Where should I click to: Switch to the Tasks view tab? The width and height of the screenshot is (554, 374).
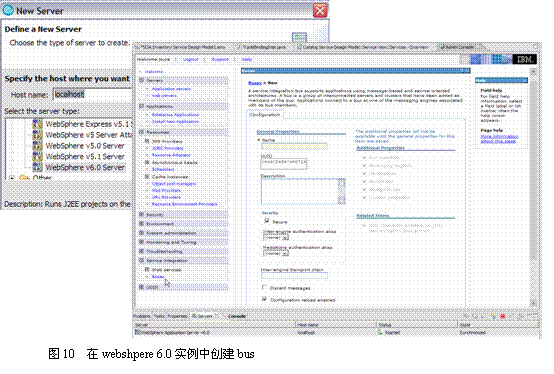[159, 316]
